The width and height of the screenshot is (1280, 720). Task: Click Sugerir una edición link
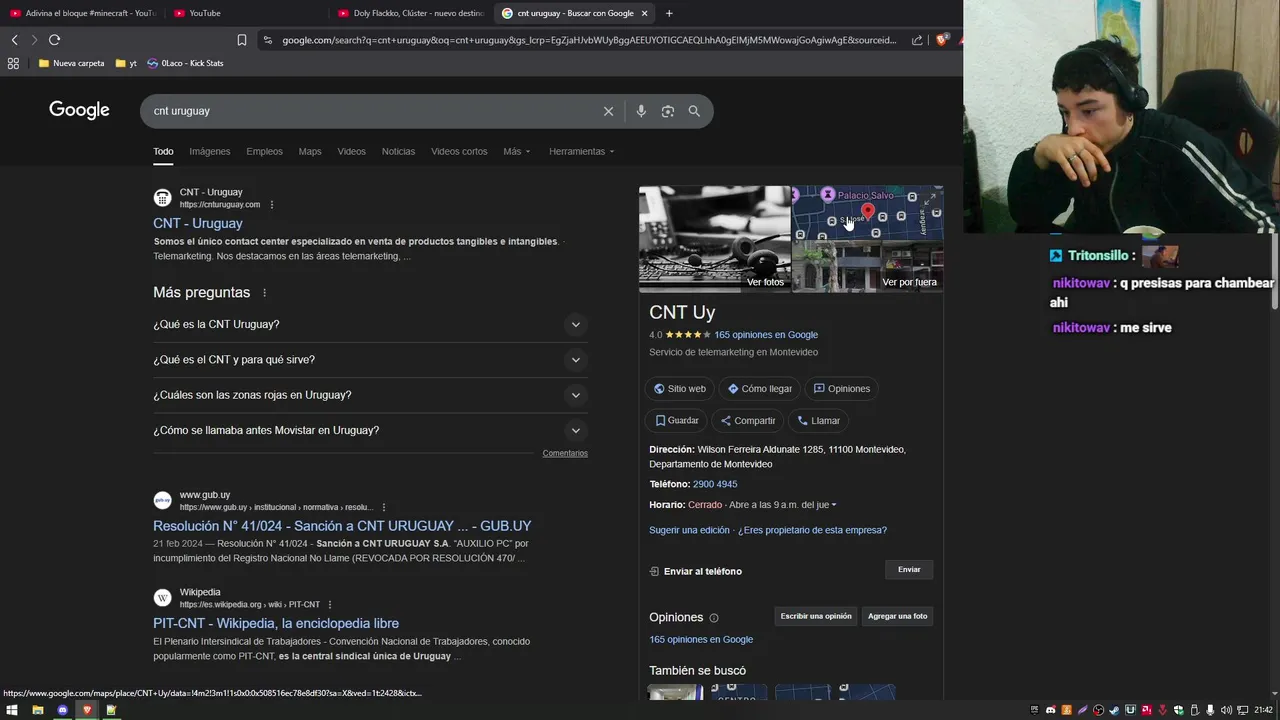coord(689,530)
